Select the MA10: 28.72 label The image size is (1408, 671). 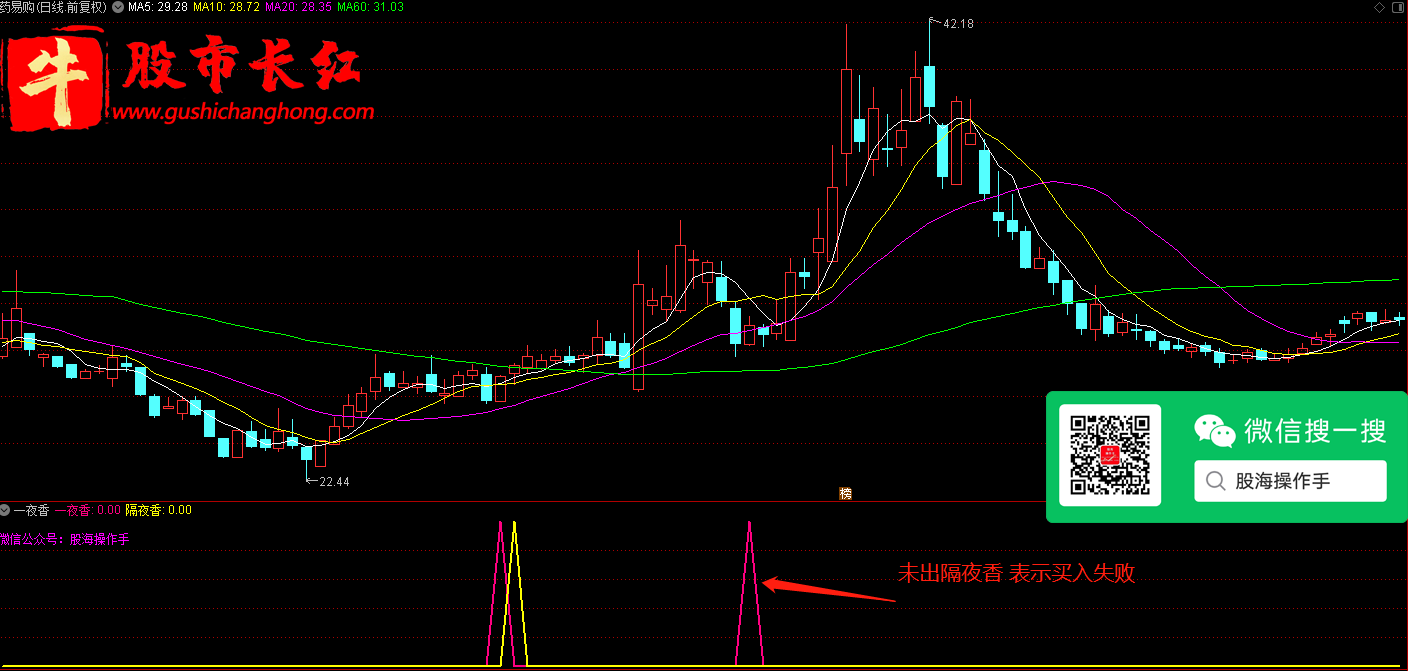(x=226, y=7)
